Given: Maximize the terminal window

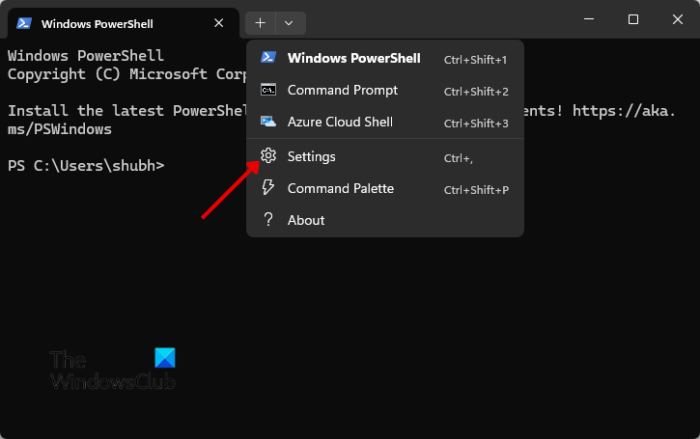Looking at the screenshot, I should tap(633, 20).
